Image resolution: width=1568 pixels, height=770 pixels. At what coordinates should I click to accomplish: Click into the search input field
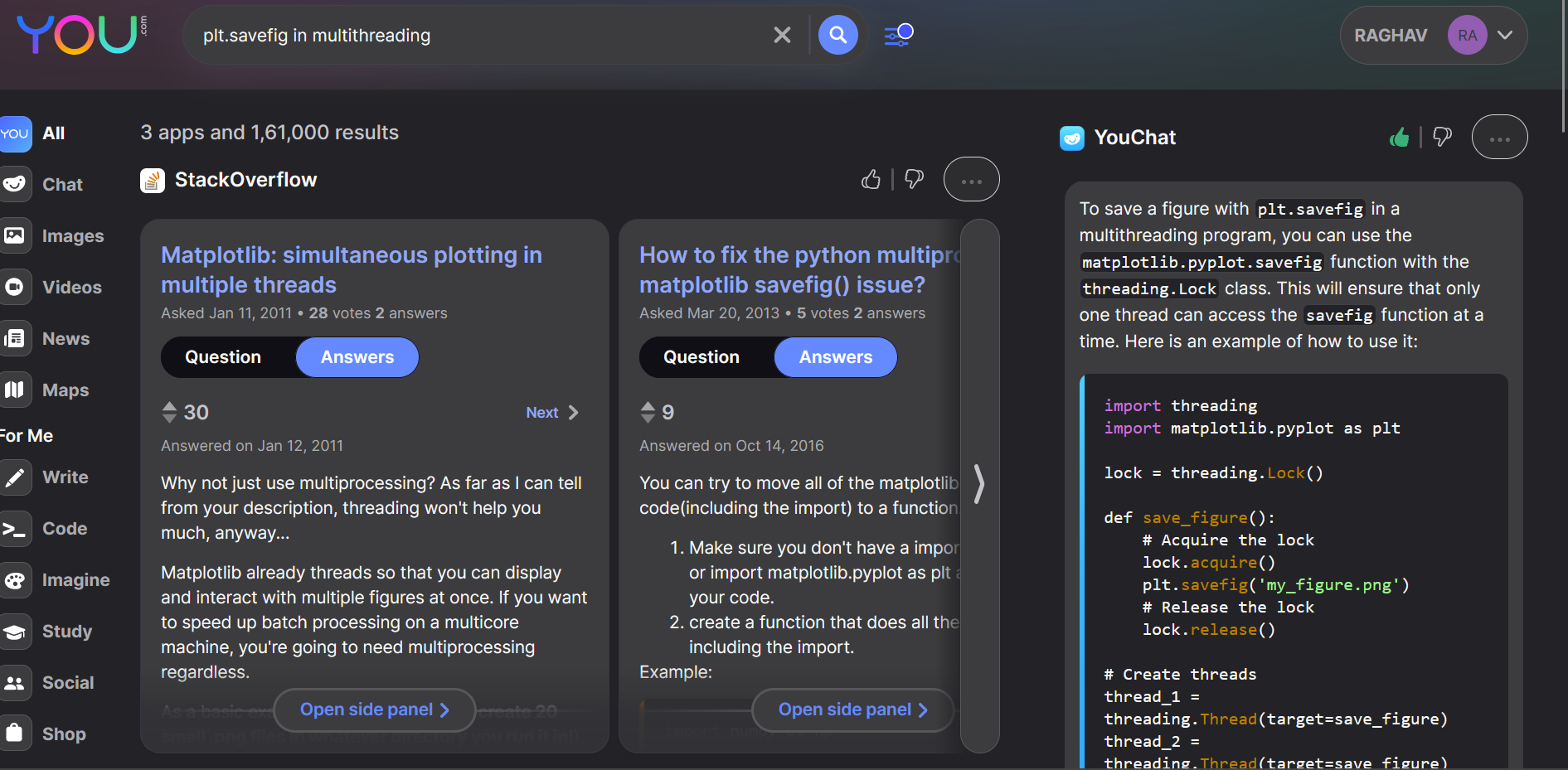[481, 35]
